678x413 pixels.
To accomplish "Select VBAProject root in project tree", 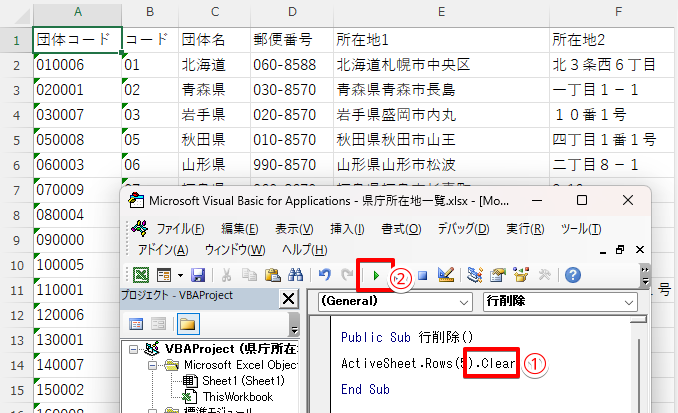I will pos(231,349).
